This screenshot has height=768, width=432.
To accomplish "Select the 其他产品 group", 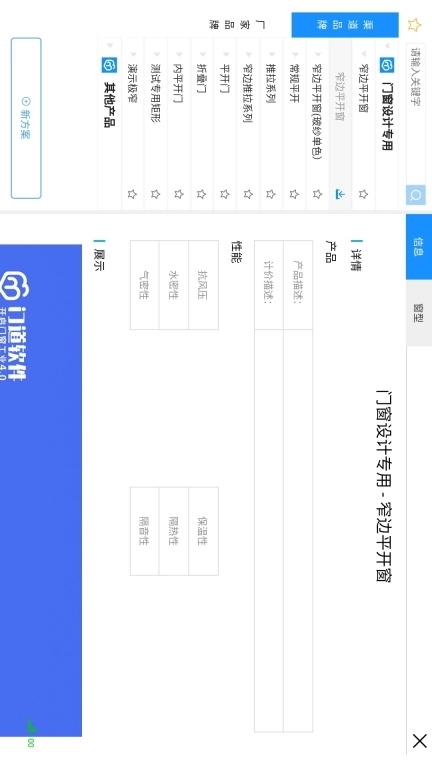I will [110, 124].
